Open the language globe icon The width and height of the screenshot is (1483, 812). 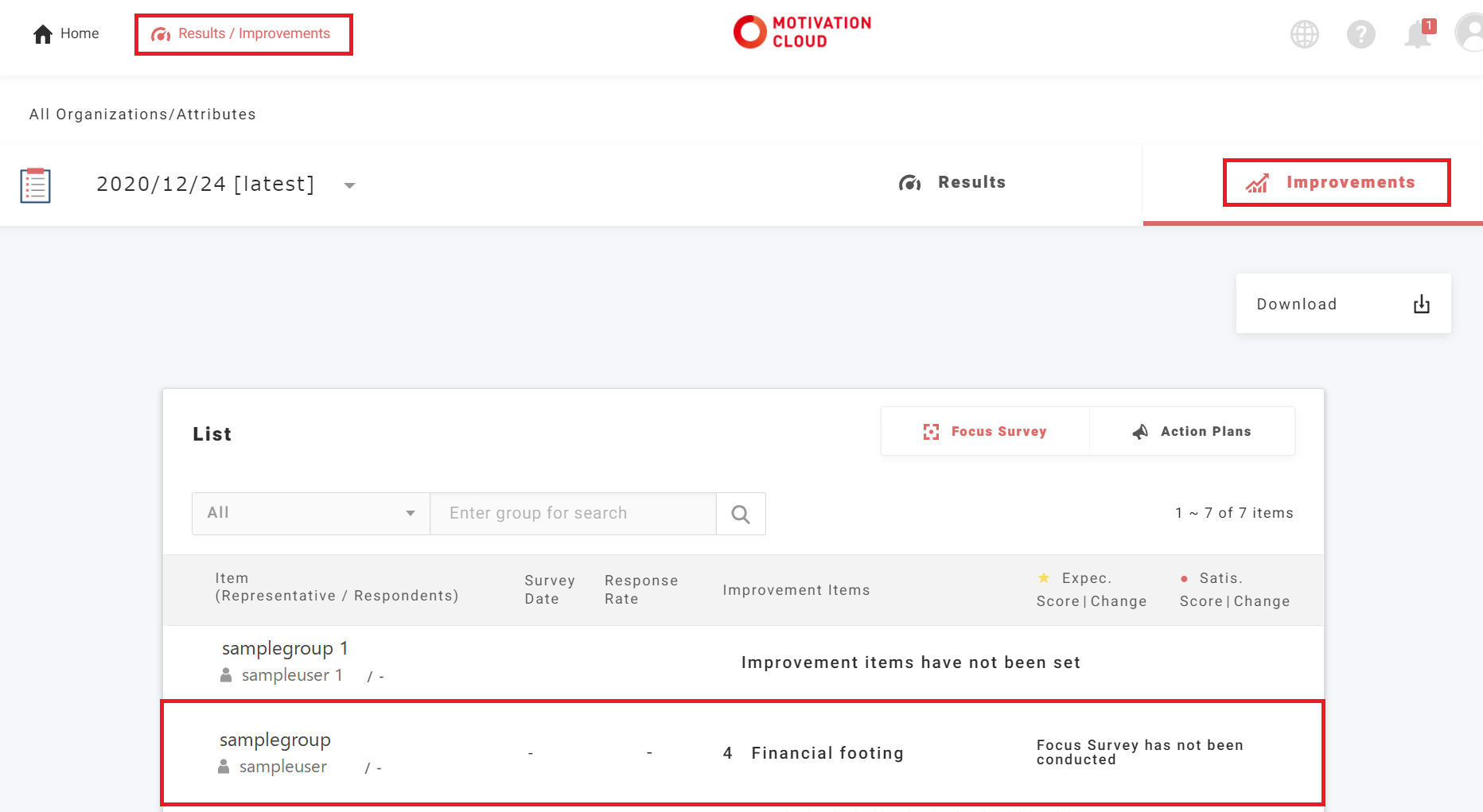(1304, 34)
